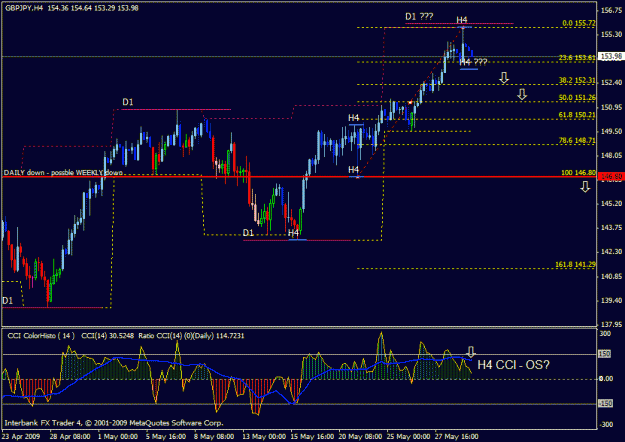Viewport: 625px width, 442px height.
Task: Click the 300 level on the CCI scale
Action: [x=605, y=334]
